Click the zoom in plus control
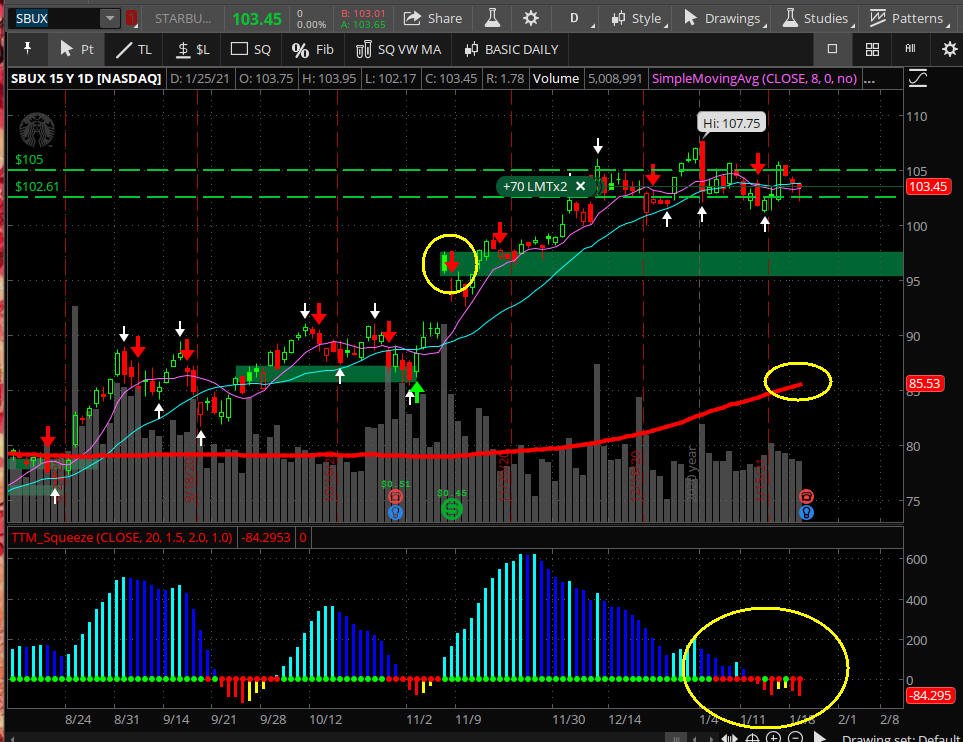963x742 pixels. [773, 737]
